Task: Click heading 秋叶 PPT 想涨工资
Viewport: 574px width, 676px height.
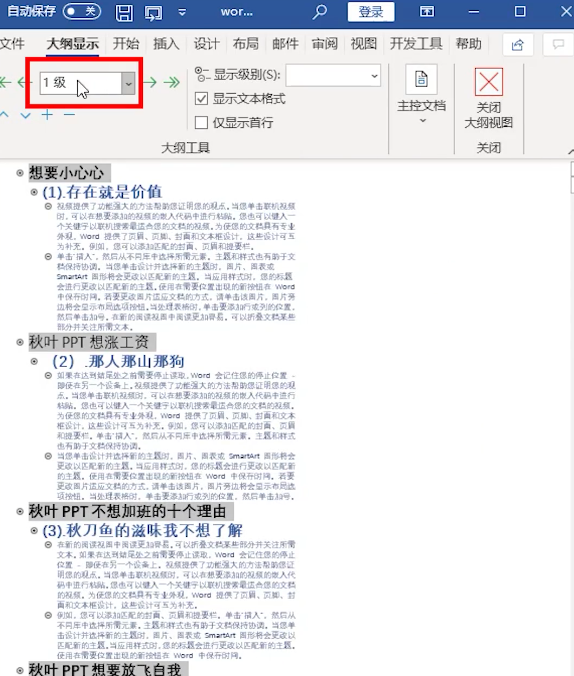Action: (89, 342)
